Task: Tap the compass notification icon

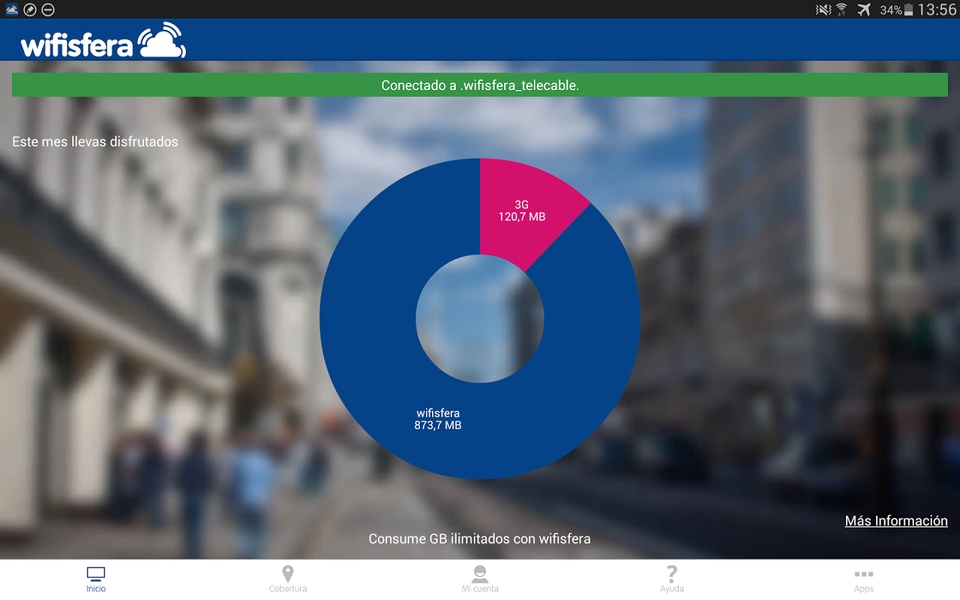Action: click(x=29, y=10)
